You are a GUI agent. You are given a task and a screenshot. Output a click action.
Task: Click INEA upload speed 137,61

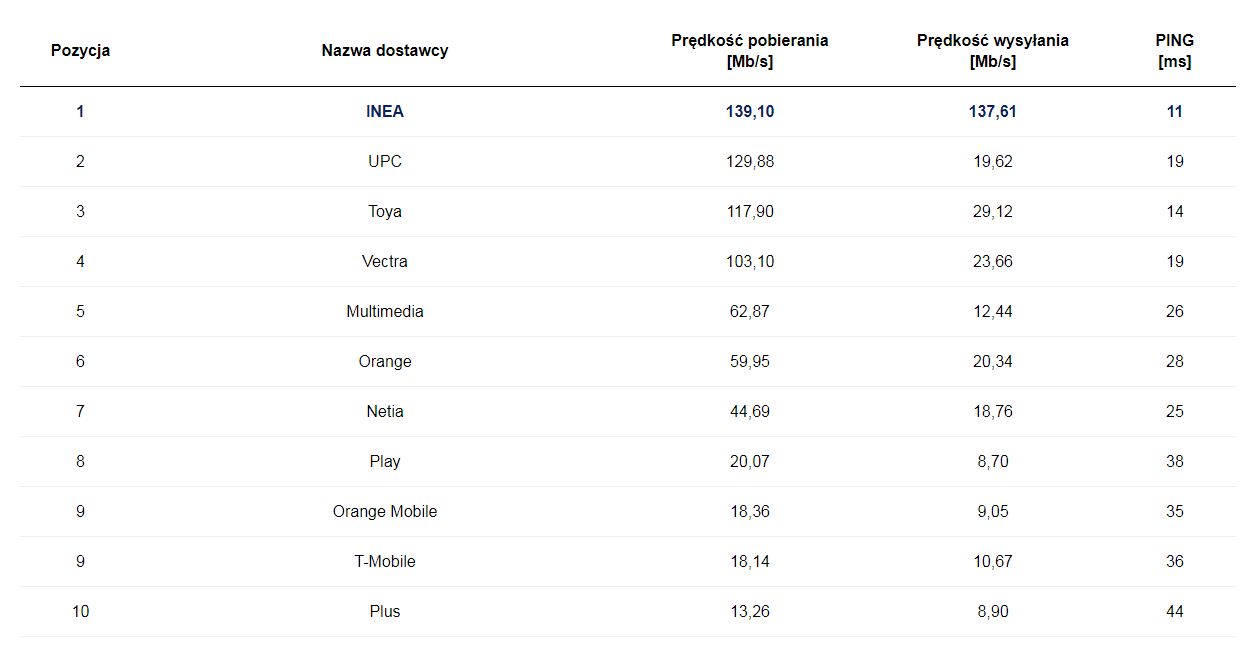(992, 111)
